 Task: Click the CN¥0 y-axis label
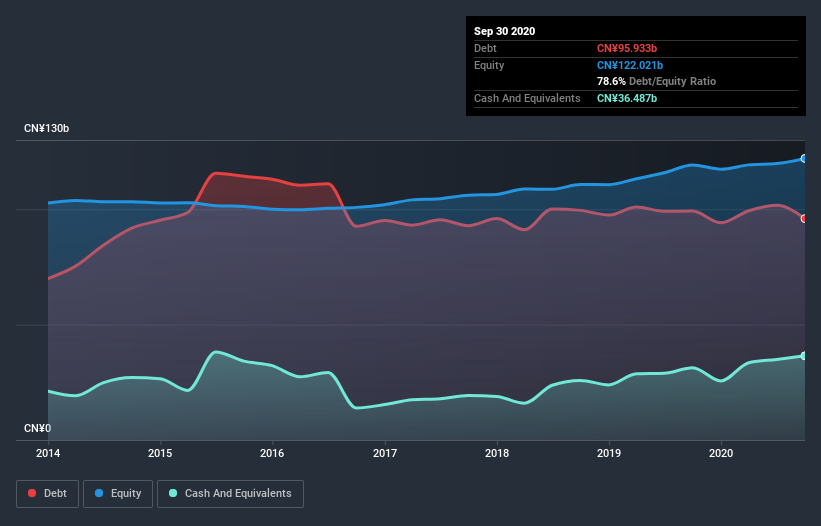[38, 428]
